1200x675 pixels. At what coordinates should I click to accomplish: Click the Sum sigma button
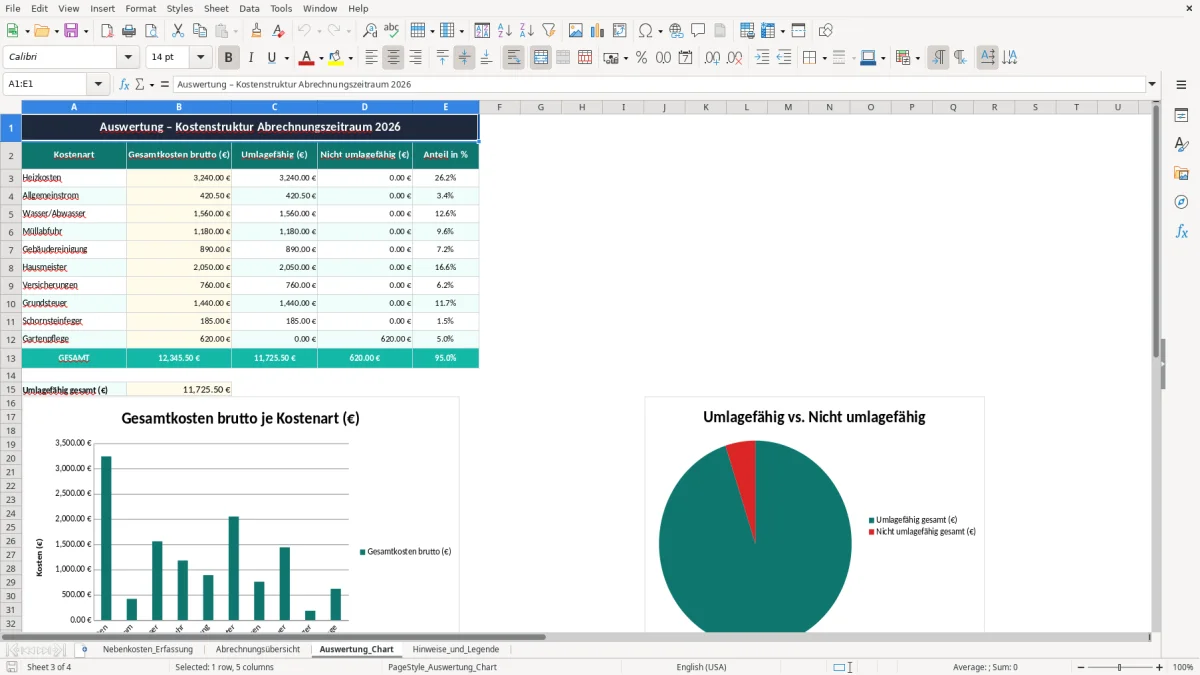tap(140, 85)
